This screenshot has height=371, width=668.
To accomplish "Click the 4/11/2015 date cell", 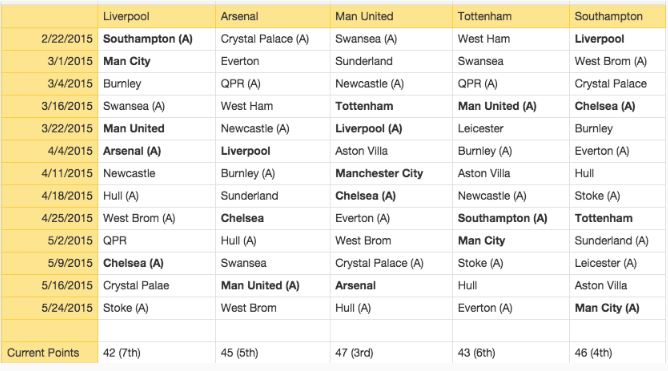I will pos(49,173).
